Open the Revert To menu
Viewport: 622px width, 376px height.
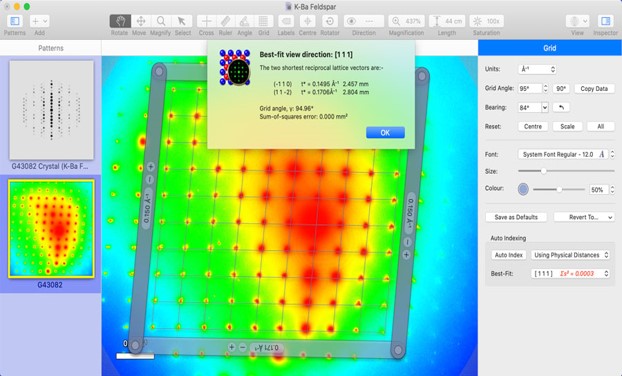tap(584, 217)
